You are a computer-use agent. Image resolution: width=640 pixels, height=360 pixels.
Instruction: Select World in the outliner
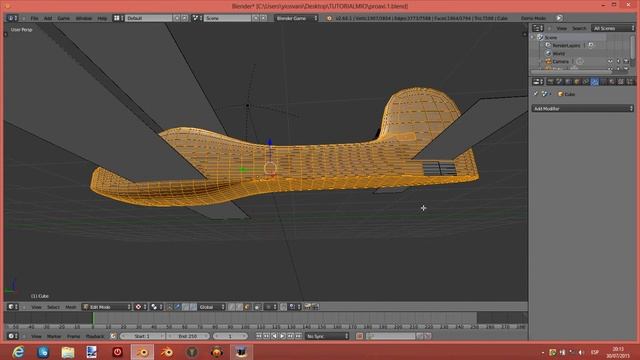pyautogui.click(x=558, y=53)
